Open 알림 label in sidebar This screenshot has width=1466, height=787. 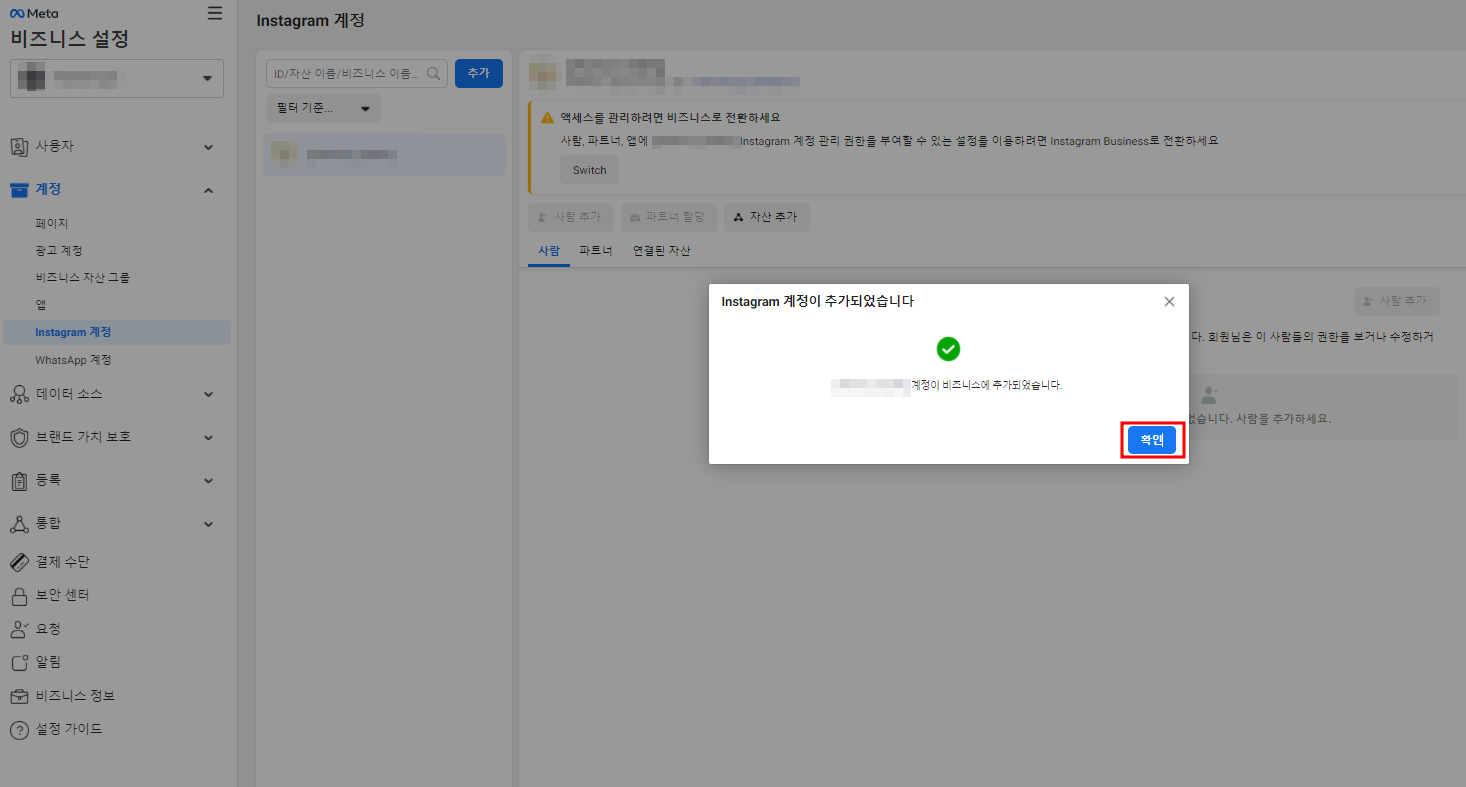pyautogui.click(x=49, y=662)
